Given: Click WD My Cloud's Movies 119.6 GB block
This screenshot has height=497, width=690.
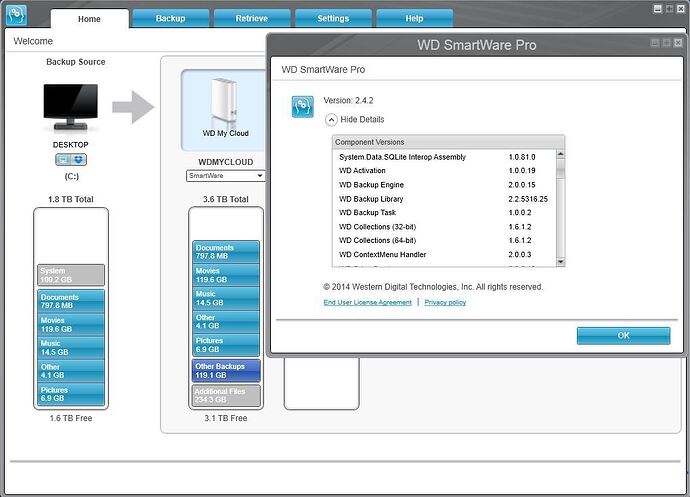Looking at the screenshot, I should pyautogui.click(x=226, y=275).
